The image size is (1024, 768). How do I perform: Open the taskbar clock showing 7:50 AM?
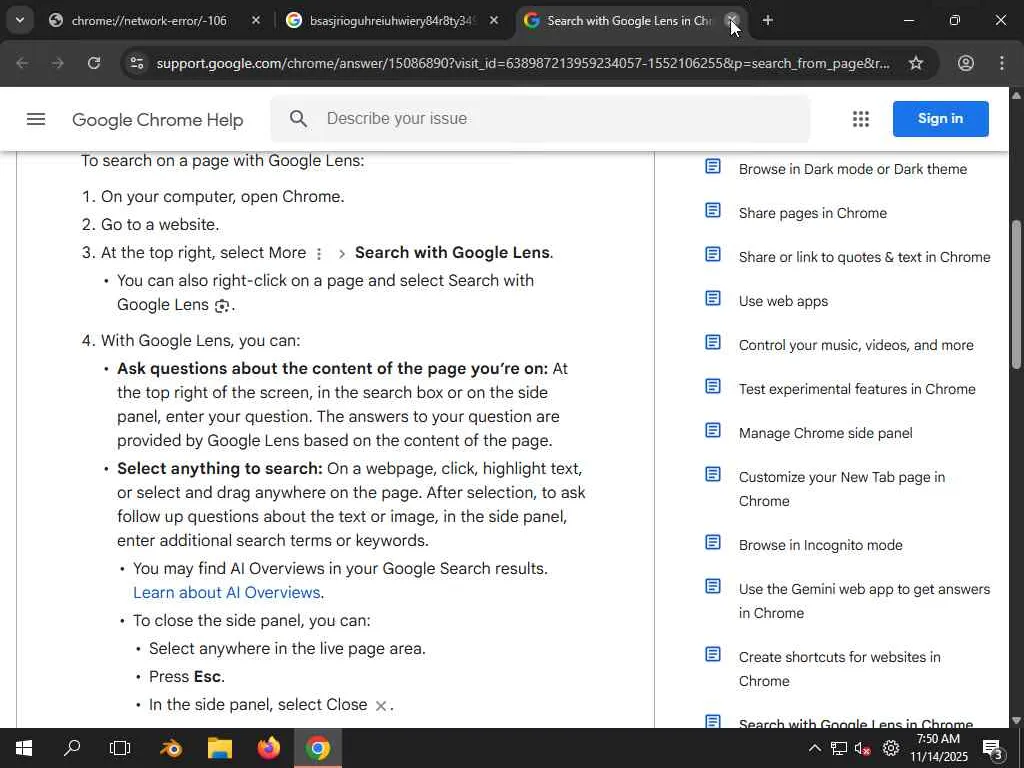(x=938, y=748)
